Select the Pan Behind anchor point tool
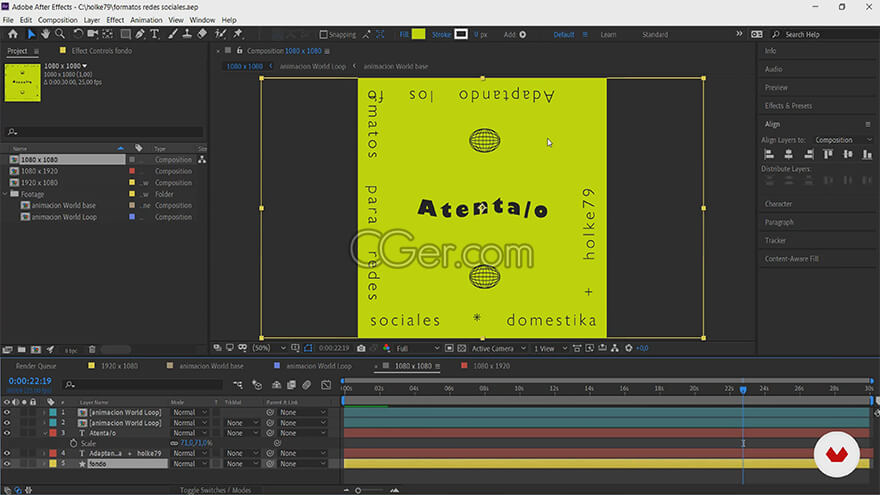Screen dimensions: 880x495 (x=107, y=34)
